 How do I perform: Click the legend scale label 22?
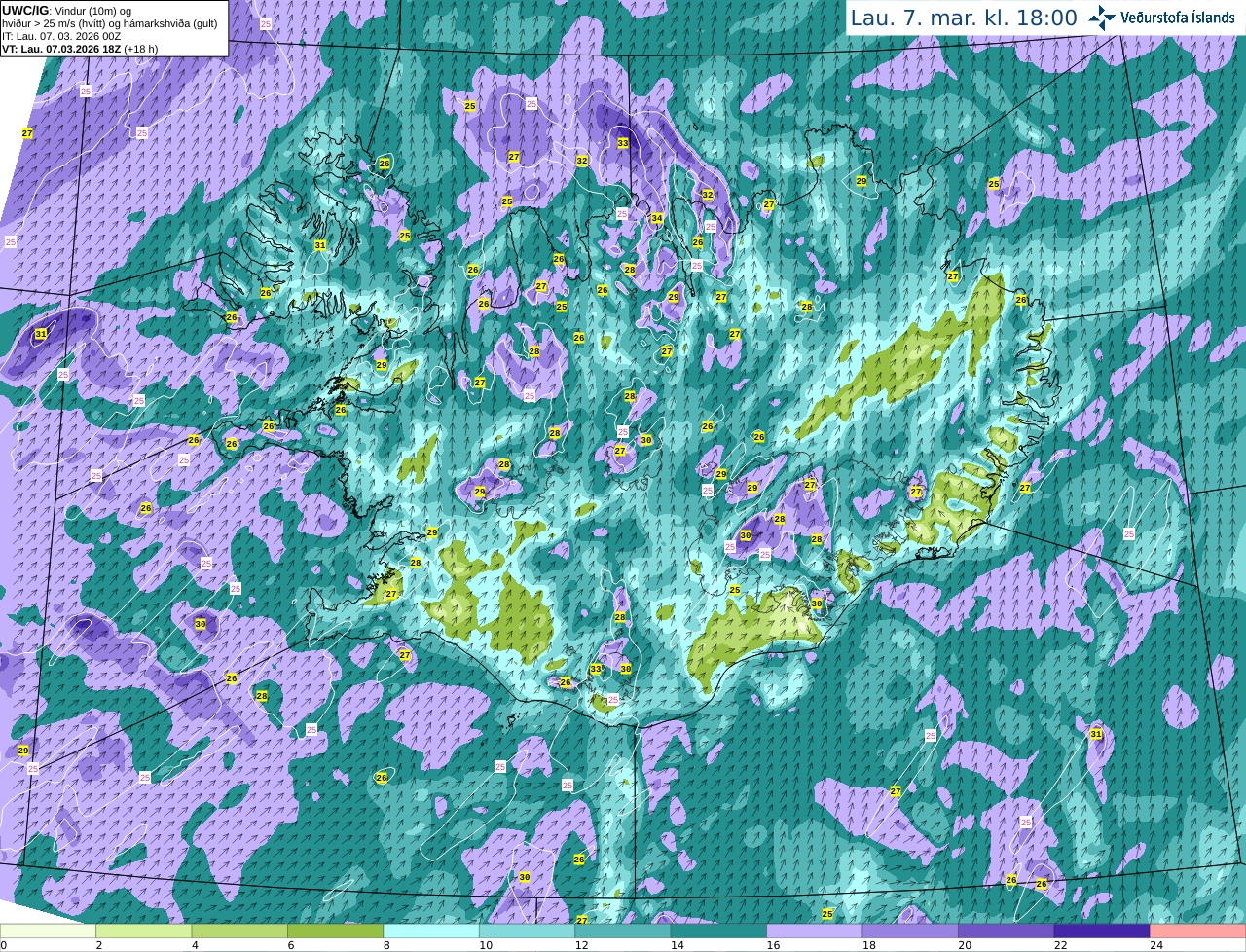1060,945
